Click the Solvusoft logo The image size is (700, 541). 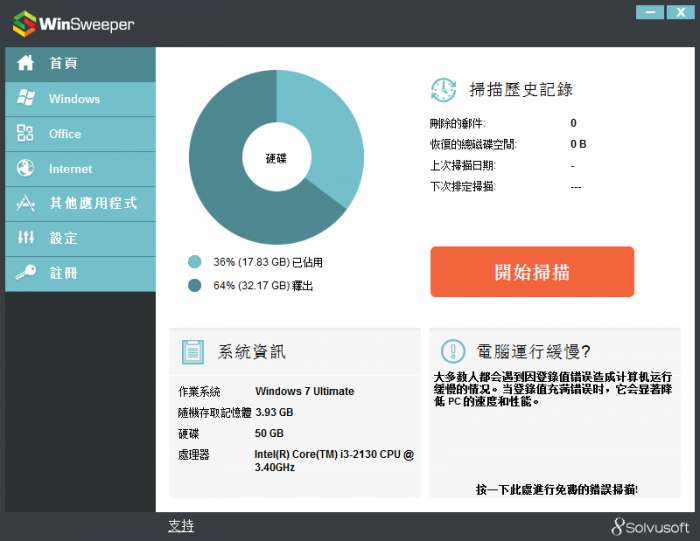[650, 527]
